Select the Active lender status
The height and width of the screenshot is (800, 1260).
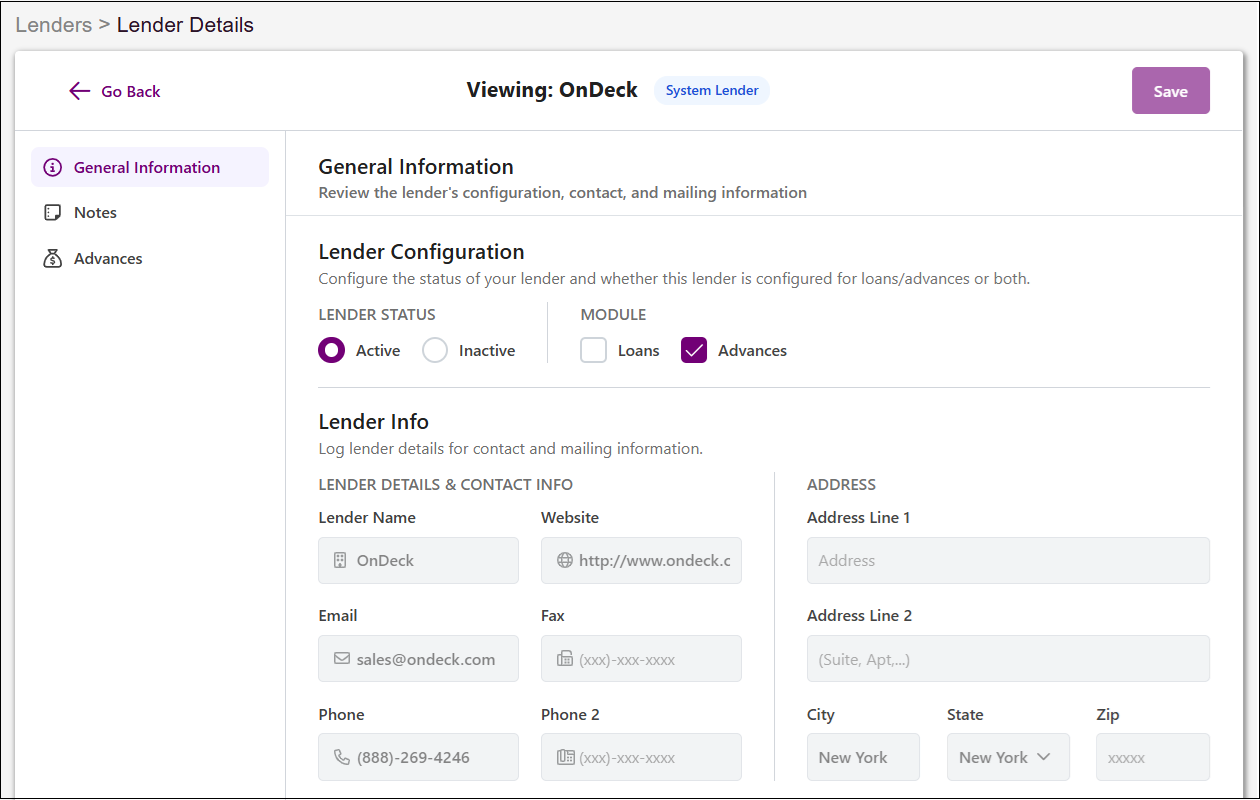tap(331, 350)
